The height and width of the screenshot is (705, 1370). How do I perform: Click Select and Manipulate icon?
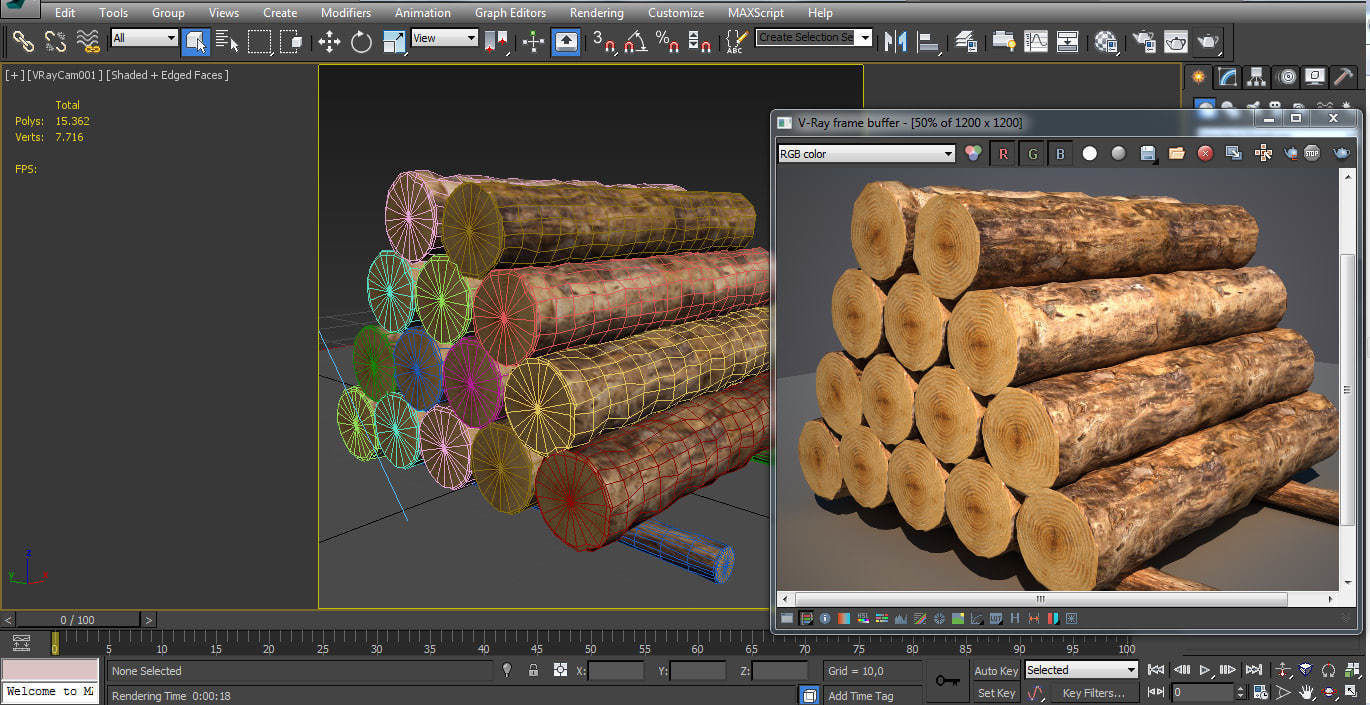[x=533, y=41]
